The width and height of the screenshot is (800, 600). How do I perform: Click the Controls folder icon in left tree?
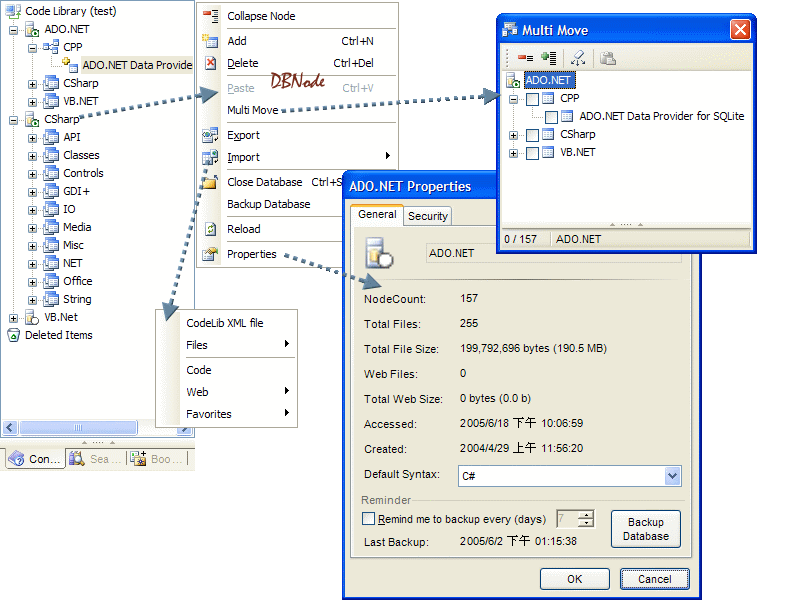click(x=51, y=173)
